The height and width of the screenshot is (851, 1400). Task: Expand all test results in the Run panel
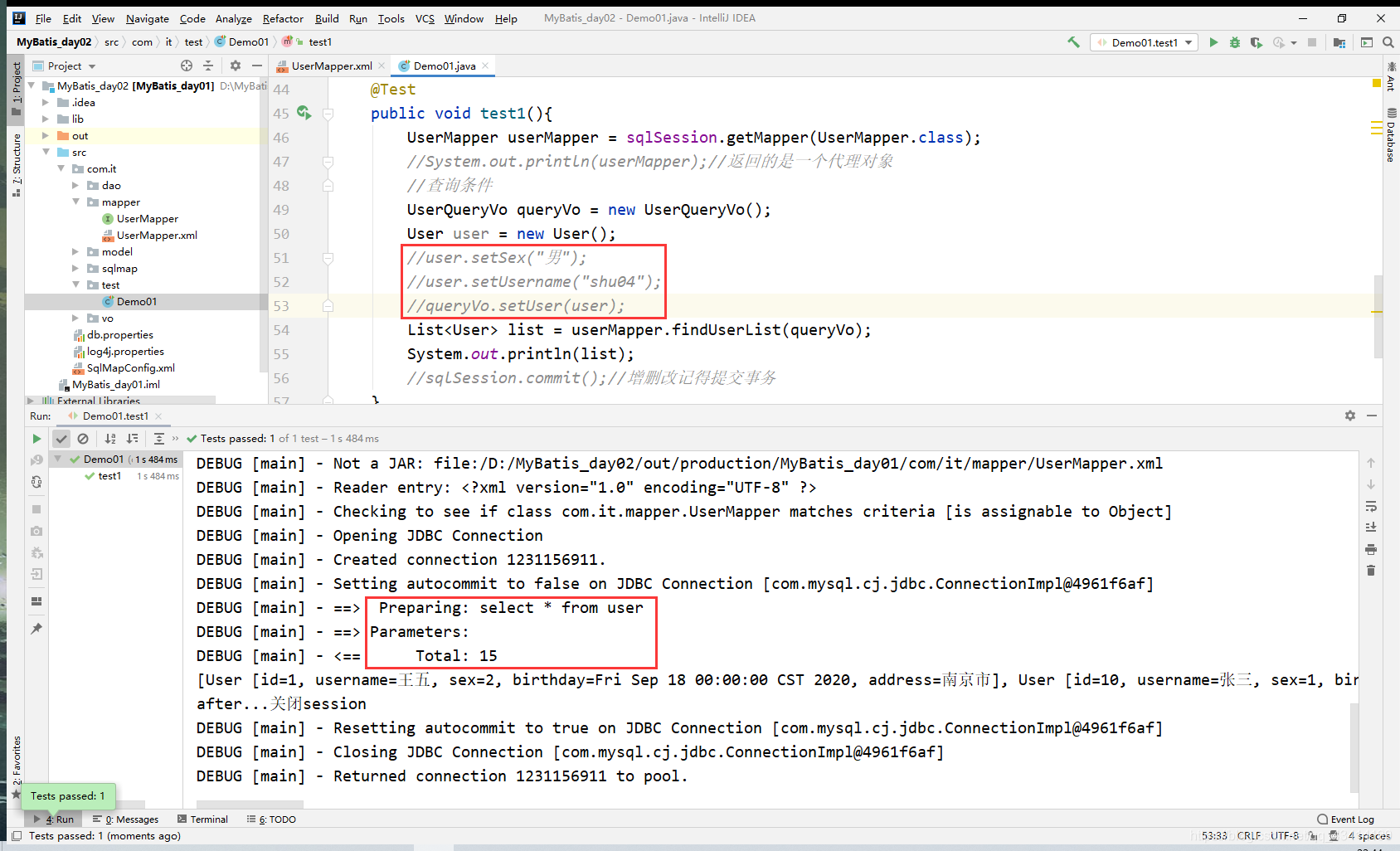(159, 439)
